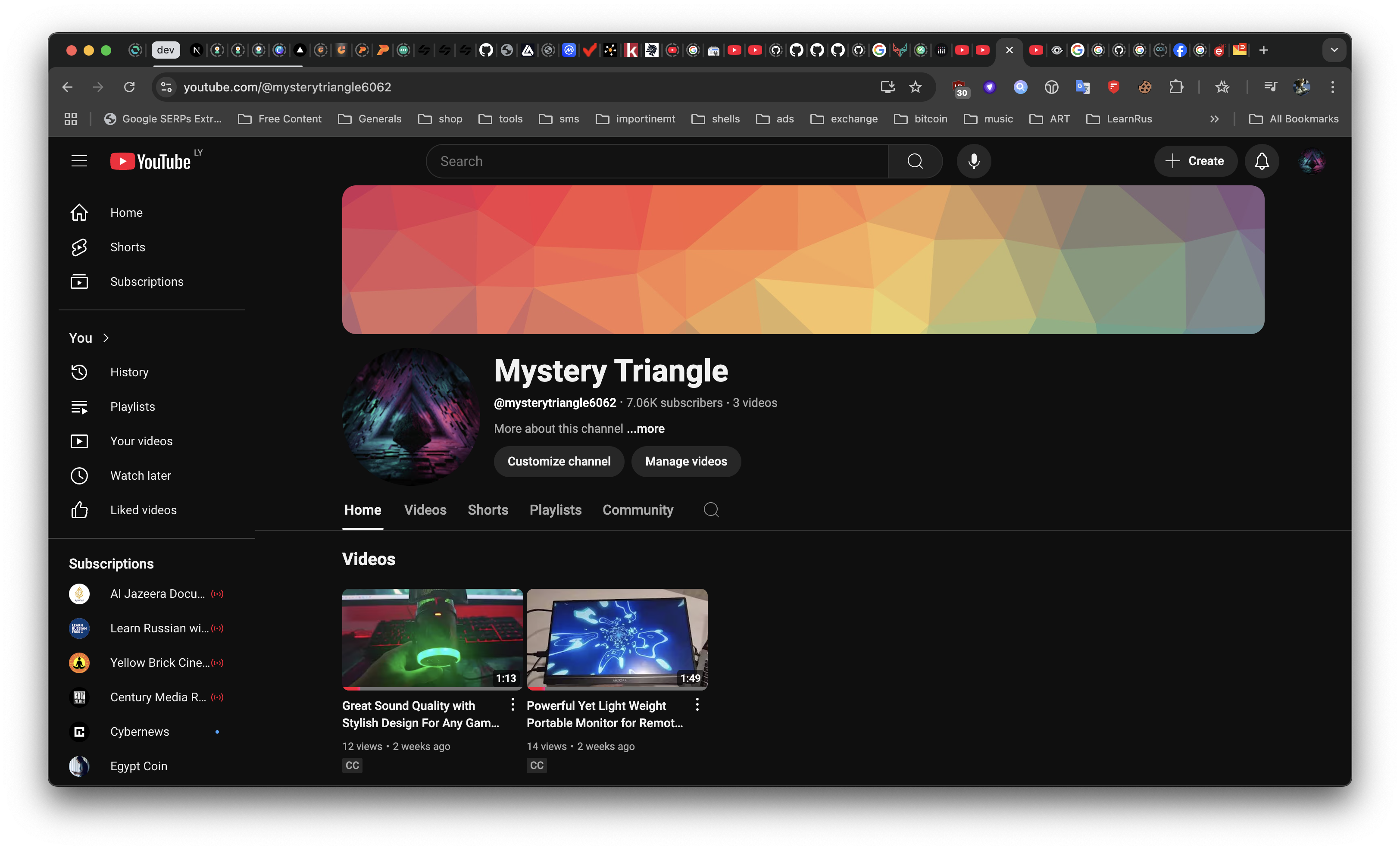Open Watch later in sidebar
The image size is (1400, 850).
coord(151,475)
